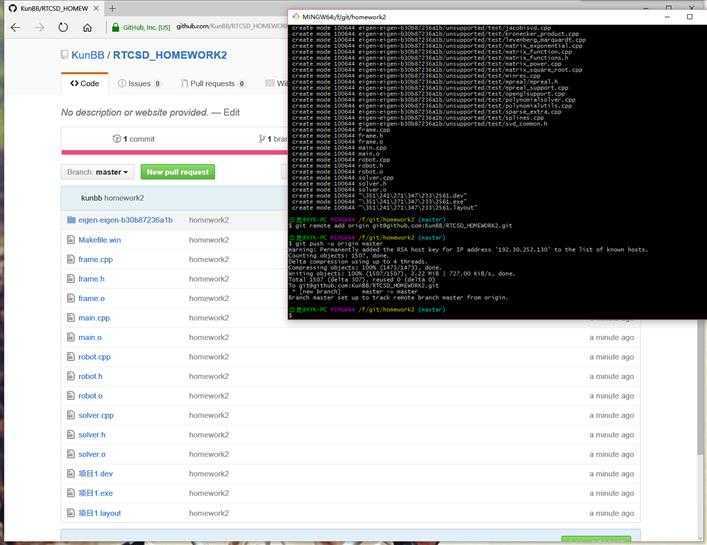Click file icon next to robot.o
The height and width of the screenshot is (545, 707).
71,396
